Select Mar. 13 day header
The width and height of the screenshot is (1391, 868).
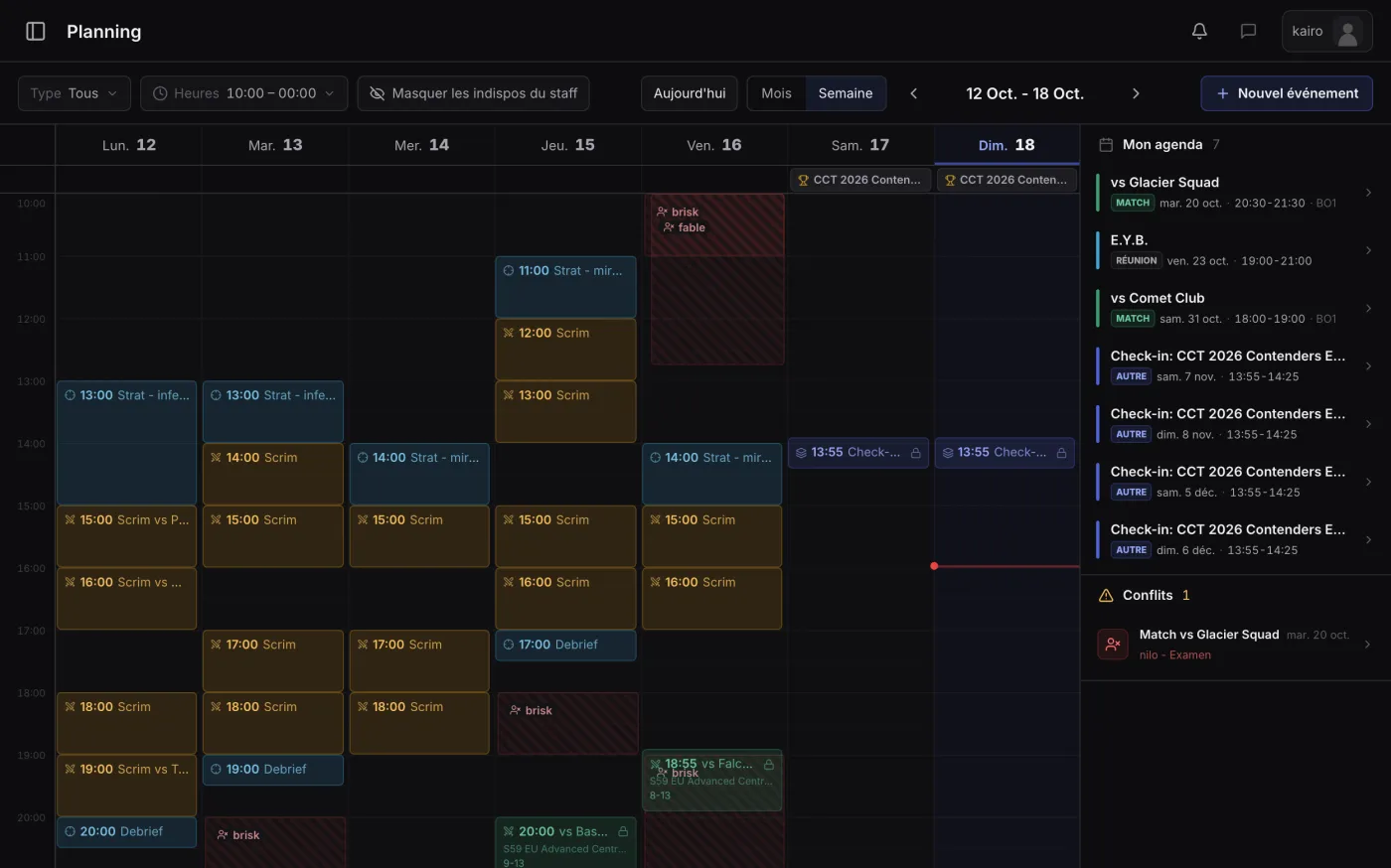tap(275, 145)
